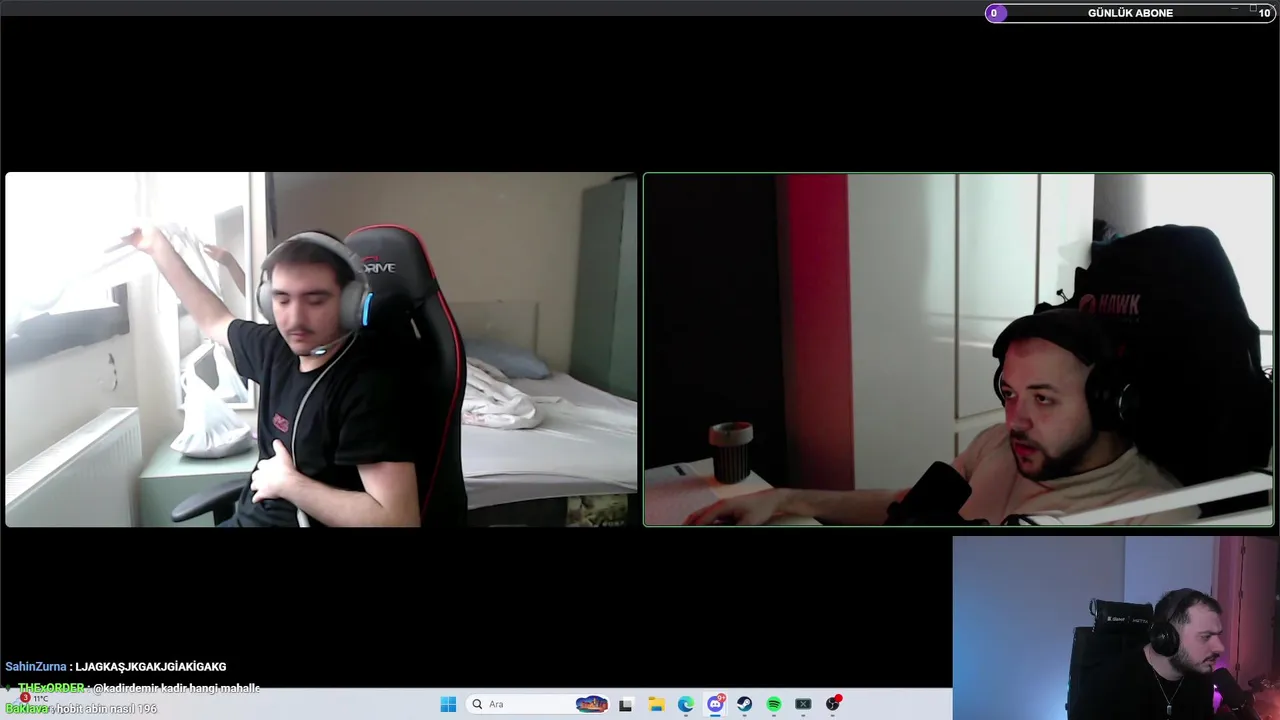The image size is (1280, 720).
Task: Open Spotify from the taskbar
Action: point(774,704)
